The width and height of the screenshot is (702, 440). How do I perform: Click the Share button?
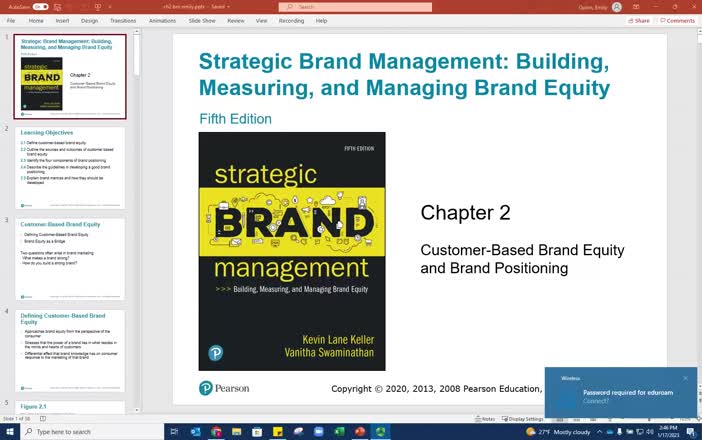638,20
